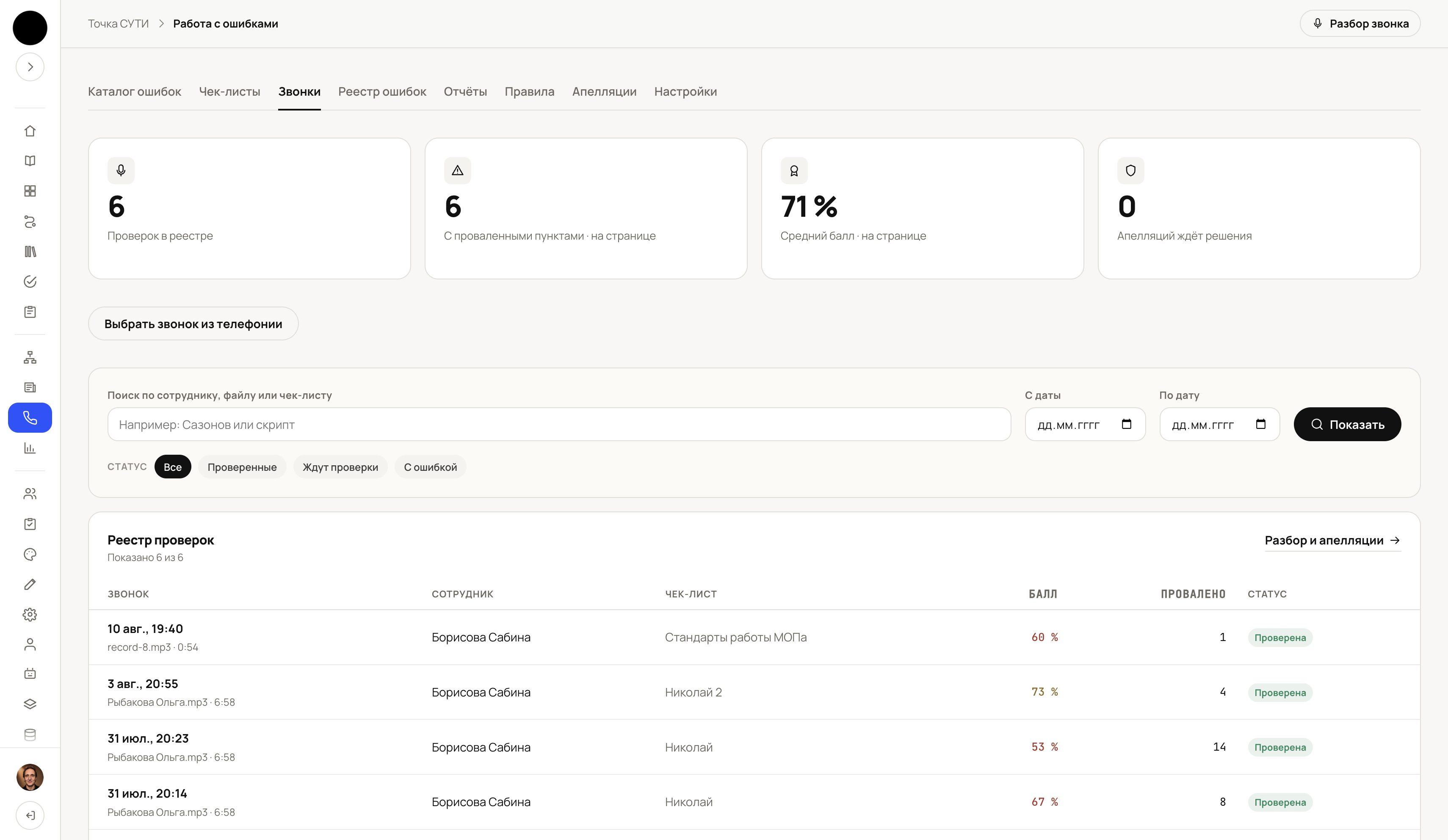Open the org-chart hierarchy icon in the sidebar
Viewport: 1448px width, 840px height.
(30, 357)
